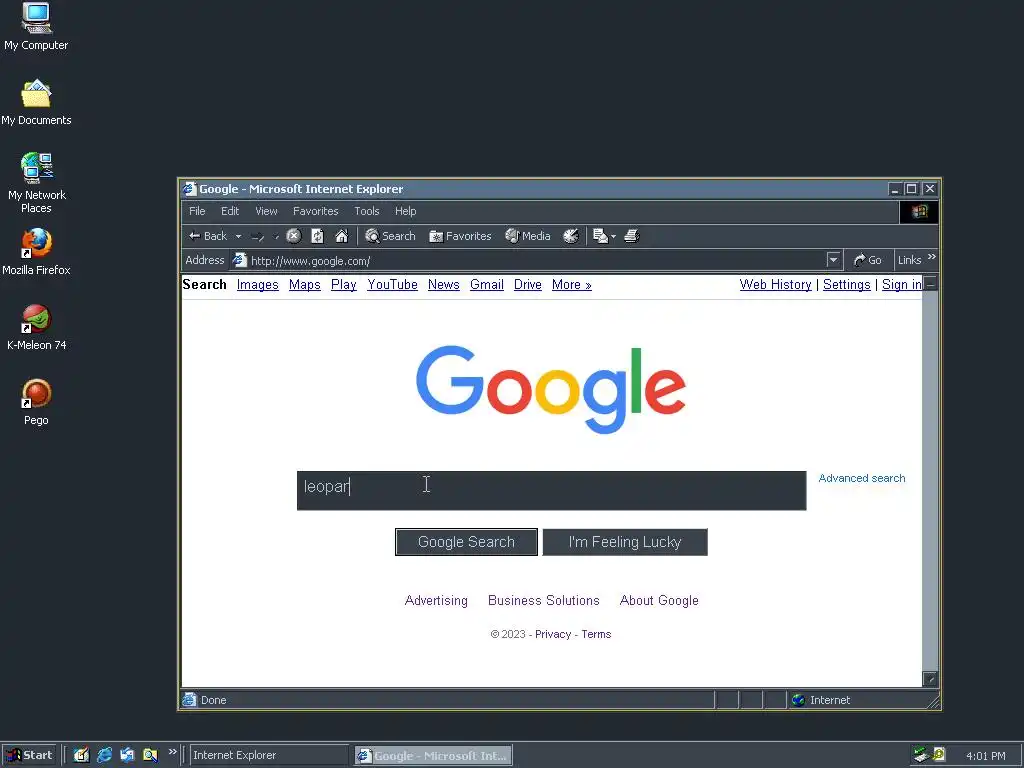The height and width of the screenshot is (768, 1024).
Task: Click the Google Search button
Action: [466, 542]
